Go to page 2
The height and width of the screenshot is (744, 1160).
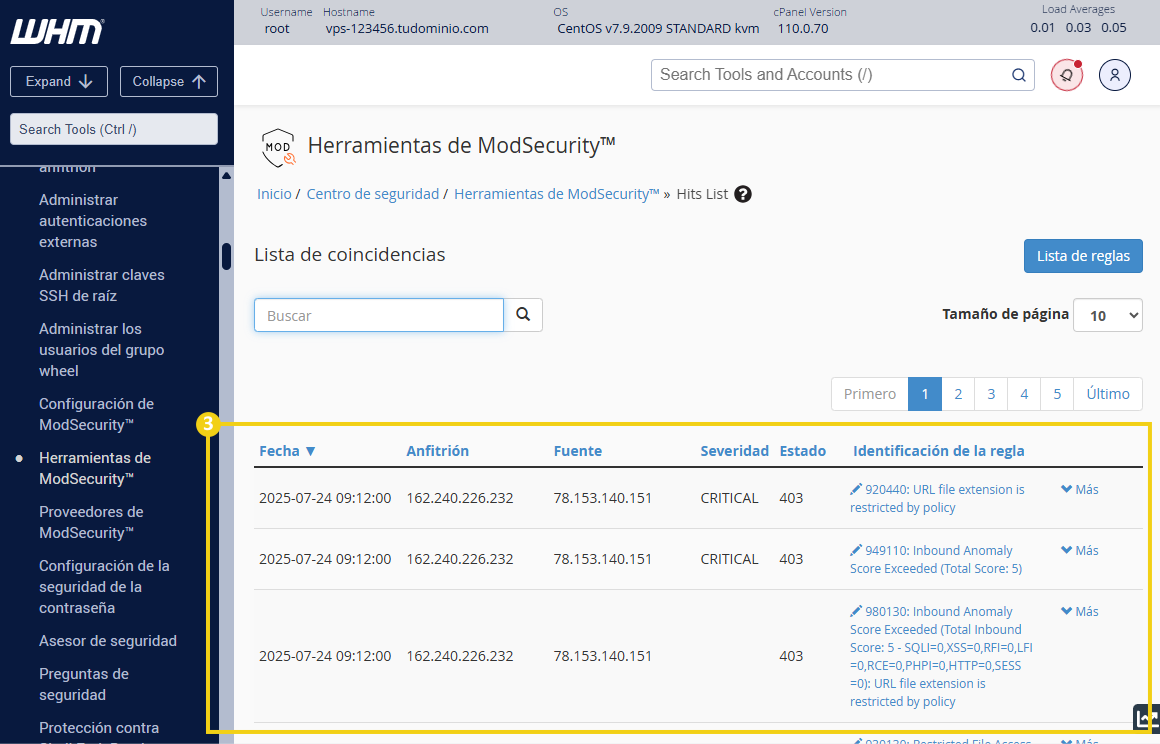click(x=958, y=394)
